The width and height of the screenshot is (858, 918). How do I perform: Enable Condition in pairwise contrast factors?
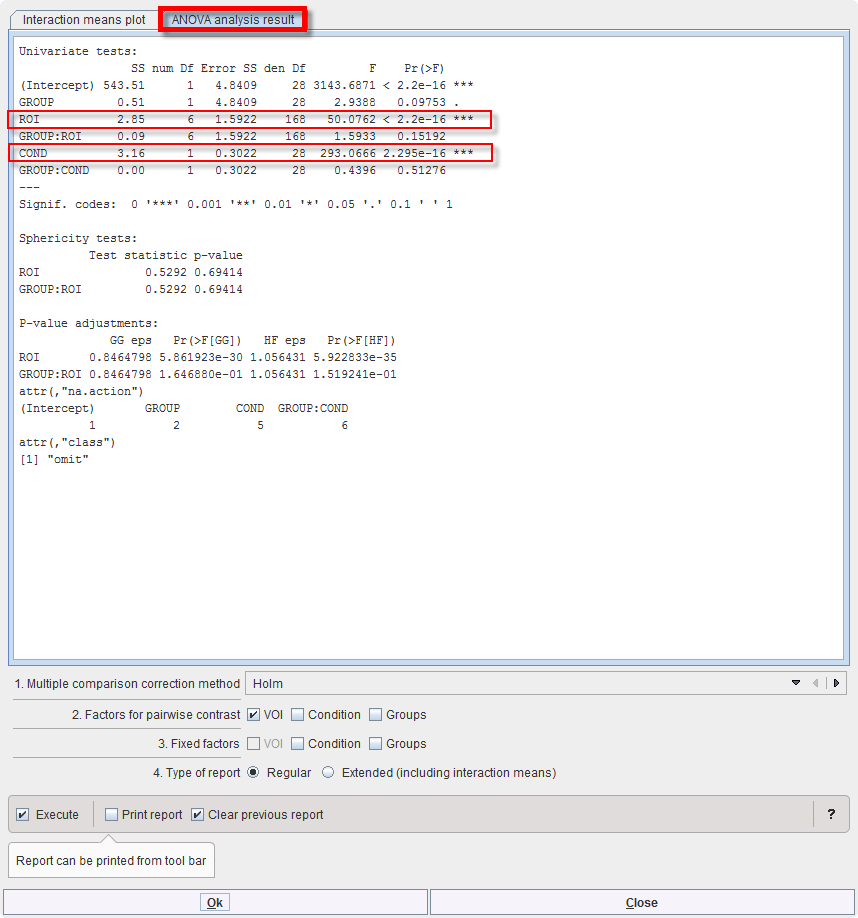coord(298,715)
